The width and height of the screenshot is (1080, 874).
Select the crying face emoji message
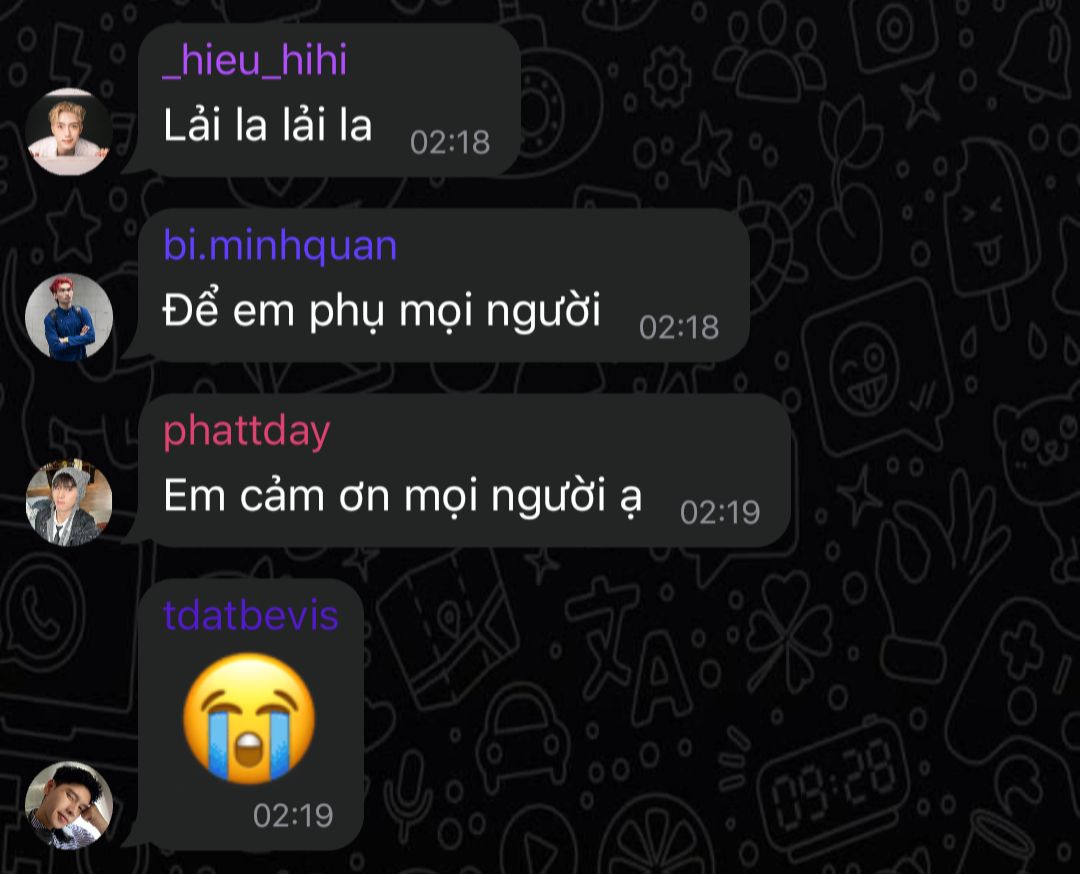(x=249, y=718)
